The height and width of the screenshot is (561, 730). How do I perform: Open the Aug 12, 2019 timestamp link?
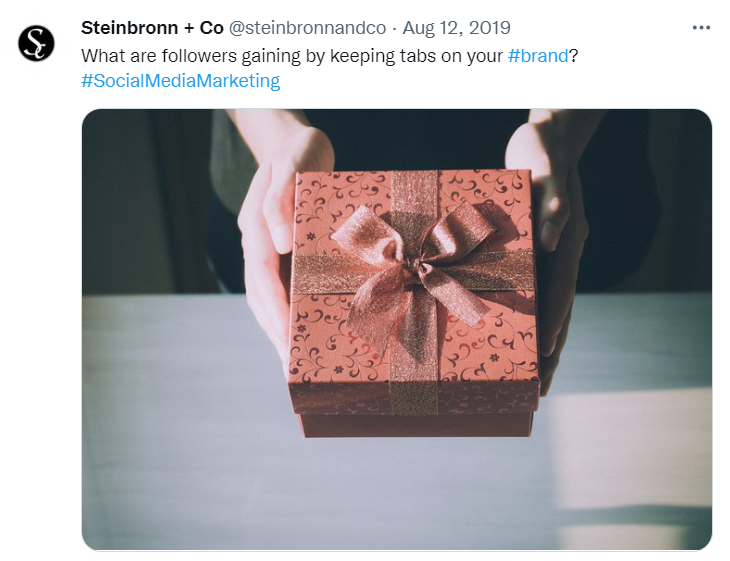click(x=456, y=28)
